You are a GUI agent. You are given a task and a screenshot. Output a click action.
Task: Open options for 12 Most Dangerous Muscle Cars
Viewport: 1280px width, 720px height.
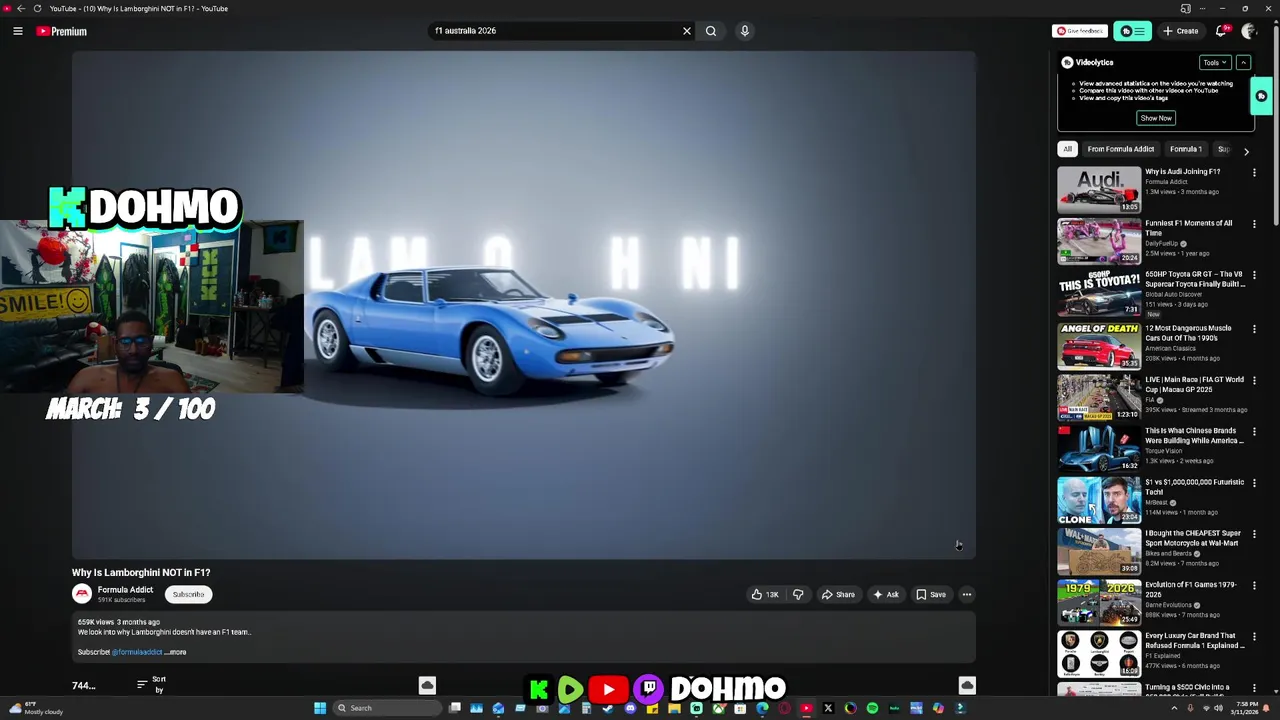point(1254,329)
